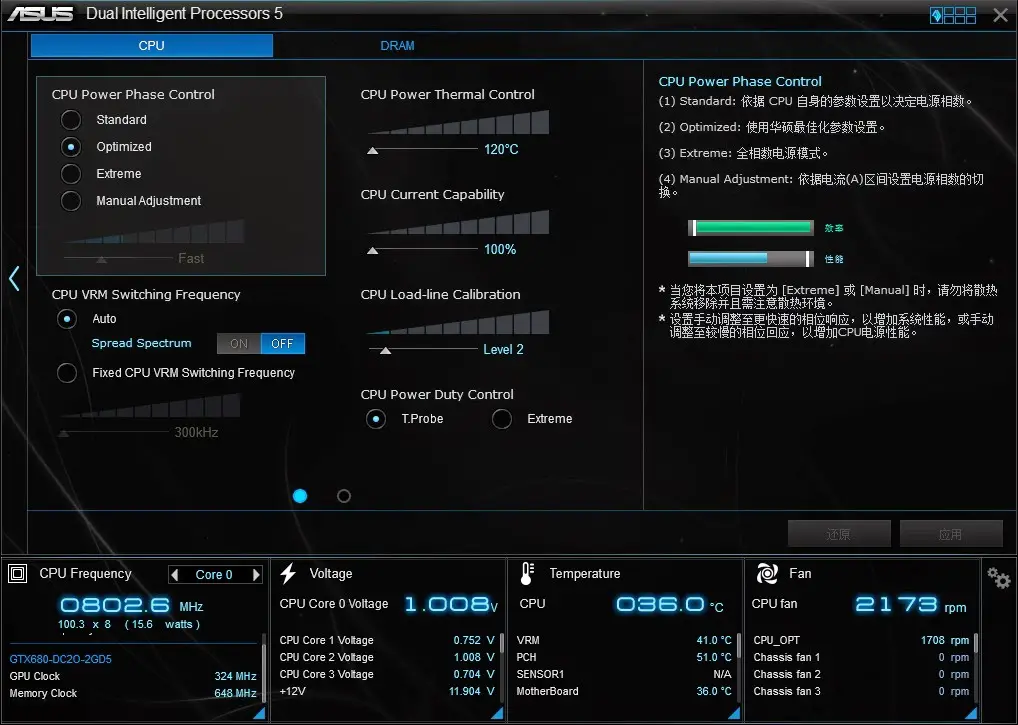Viewport: 1018px width, 725px height.
Task: Show next core with right arrow
Action: 256,574
